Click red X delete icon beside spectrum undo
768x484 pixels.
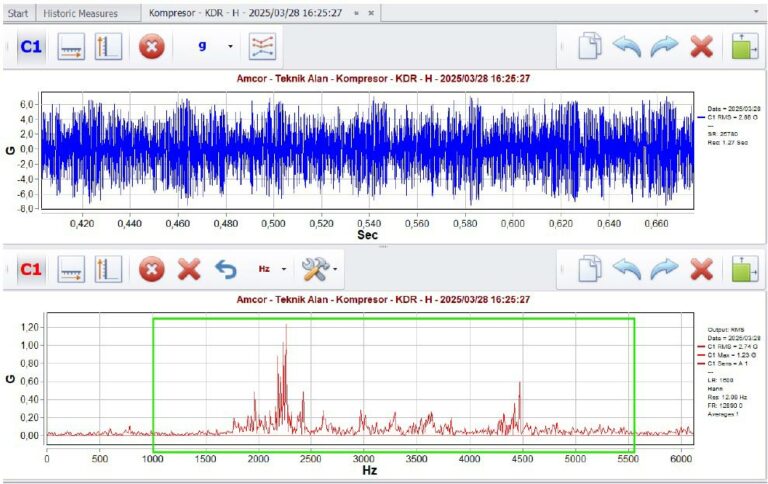[189, 268]
